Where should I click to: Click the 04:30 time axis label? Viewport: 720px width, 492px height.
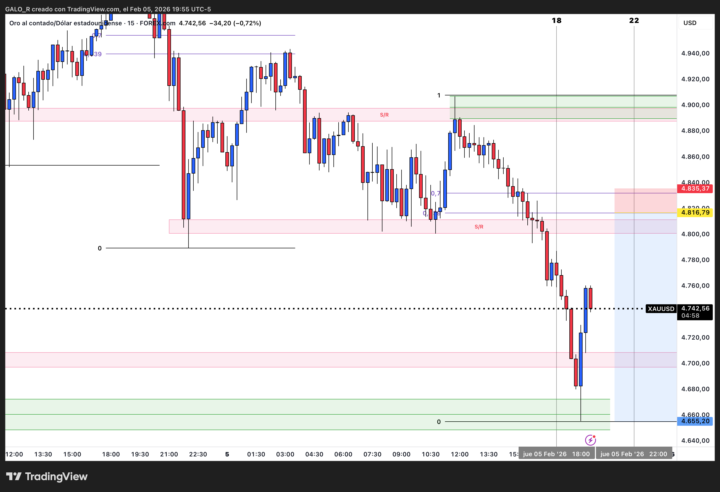[x=314, y=454]
